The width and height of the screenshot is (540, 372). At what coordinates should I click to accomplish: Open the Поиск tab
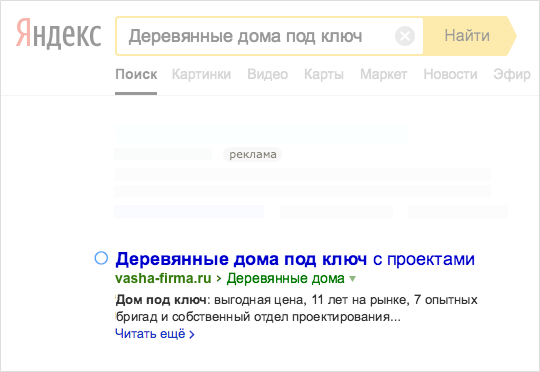[136, 74]
